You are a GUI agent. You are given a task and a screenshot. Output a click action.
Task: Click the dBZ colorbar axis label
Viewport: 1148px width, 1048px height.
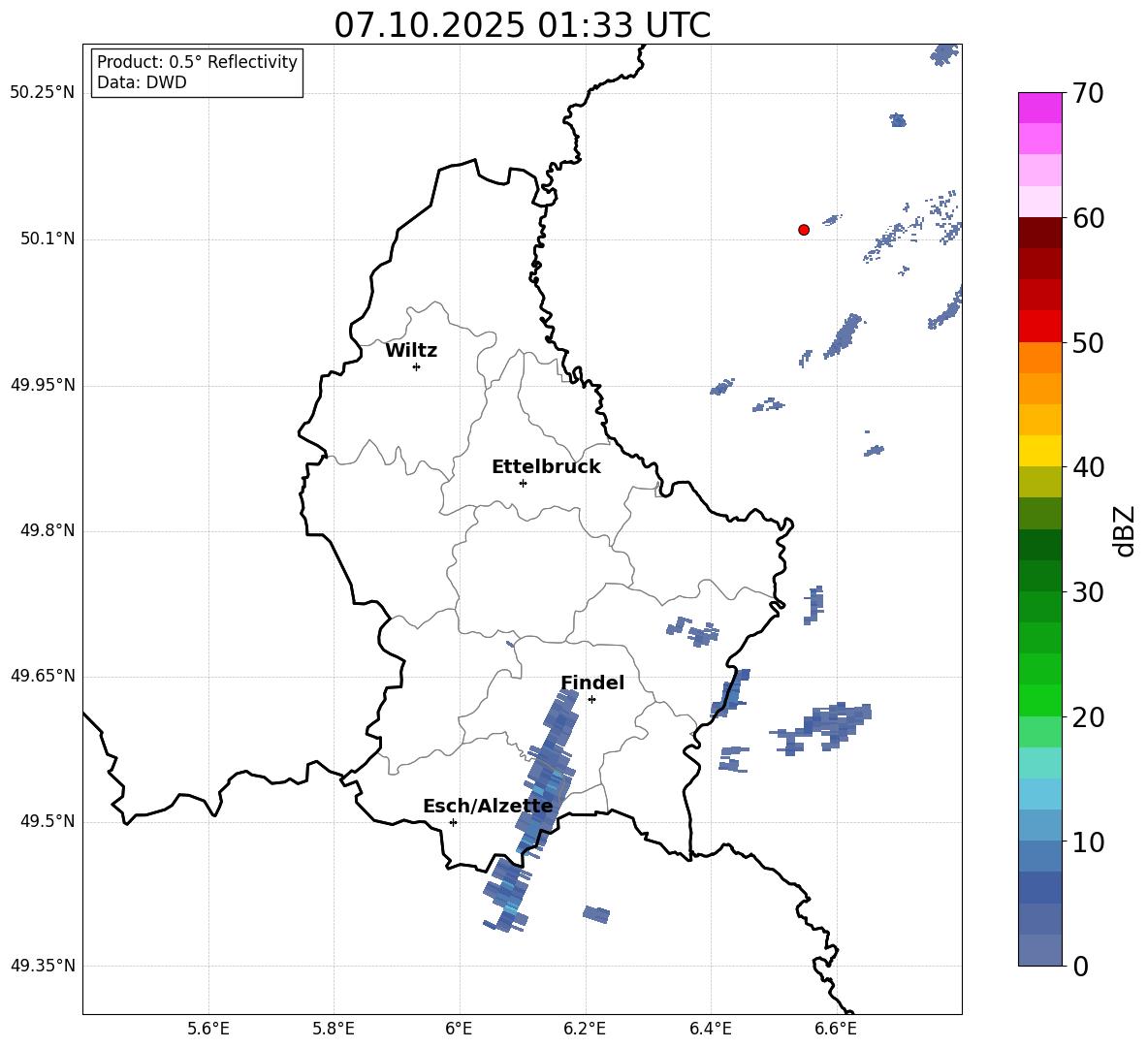click(x=1126, y=530)
